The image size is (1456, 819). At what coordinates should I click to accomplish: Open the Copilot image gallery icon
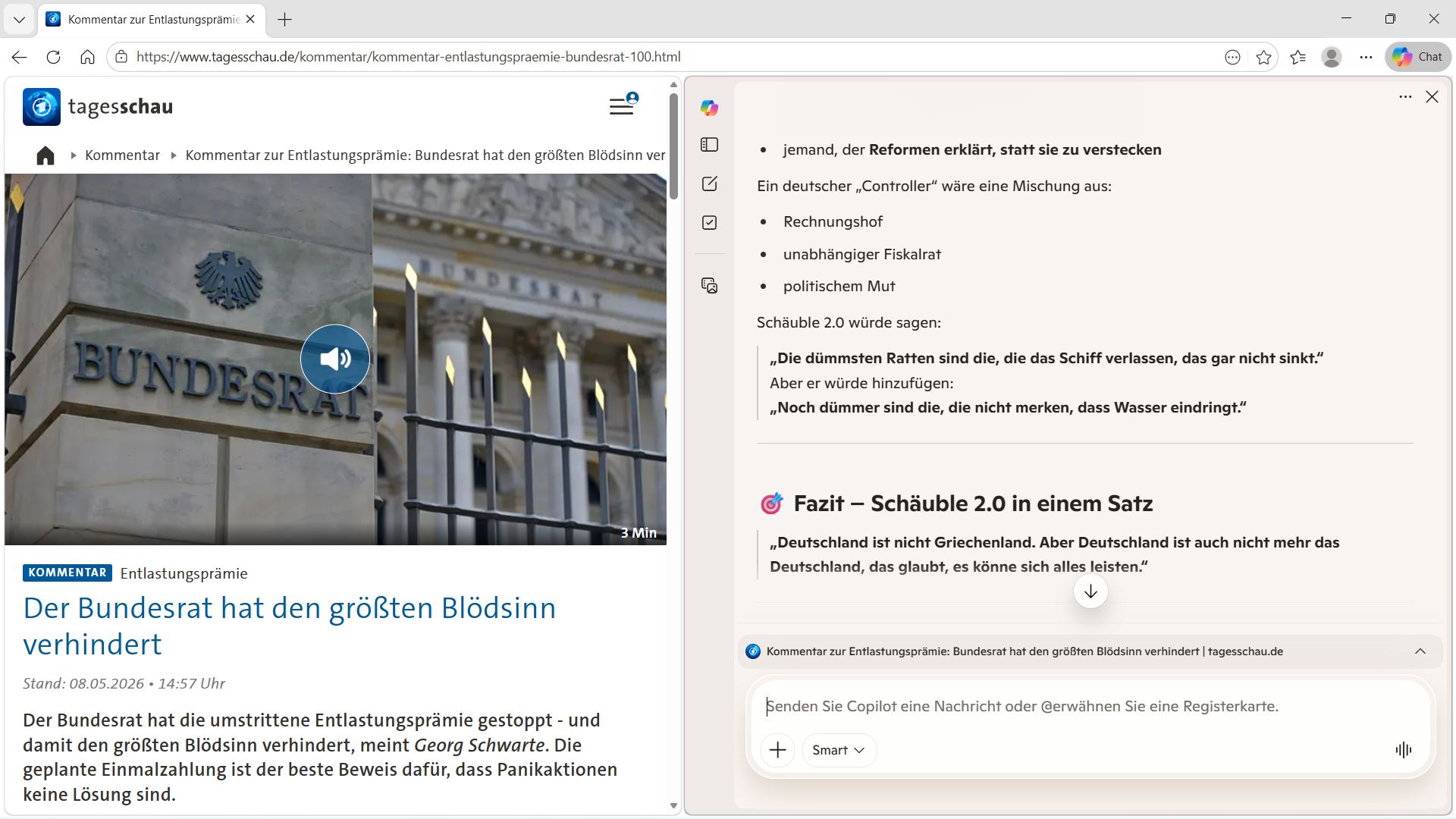click(709, 285)
